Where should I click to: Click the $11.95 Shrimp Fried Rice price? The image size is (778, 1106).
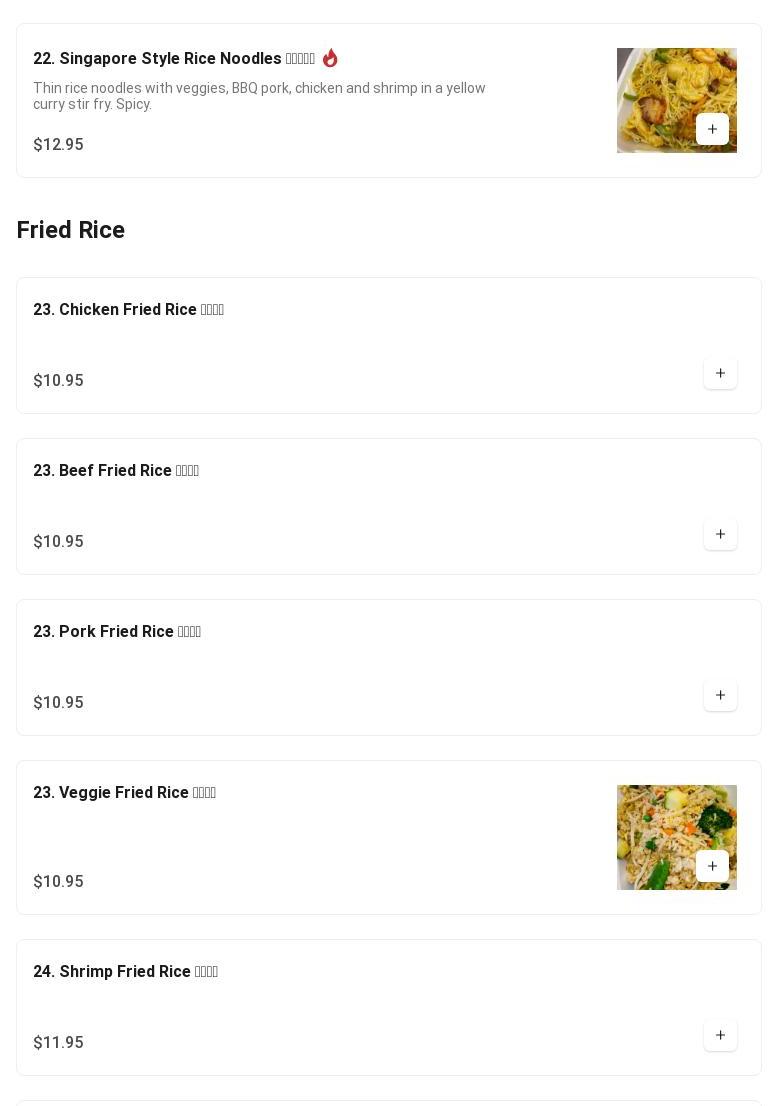pyautogui.click(x=58, y=1043)
